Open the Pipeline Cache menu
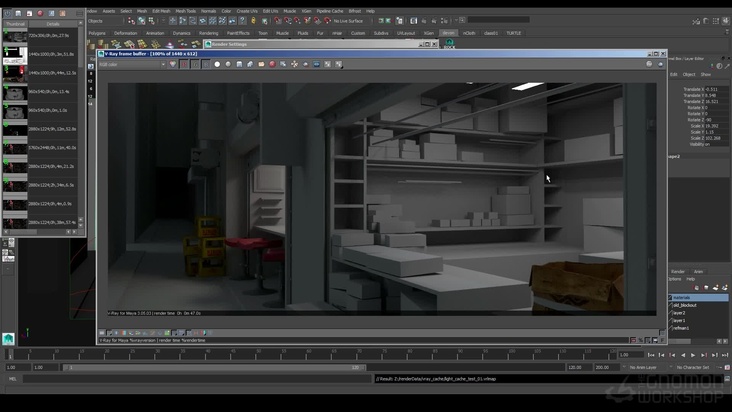732x412 pixels. tap(330, 11)
